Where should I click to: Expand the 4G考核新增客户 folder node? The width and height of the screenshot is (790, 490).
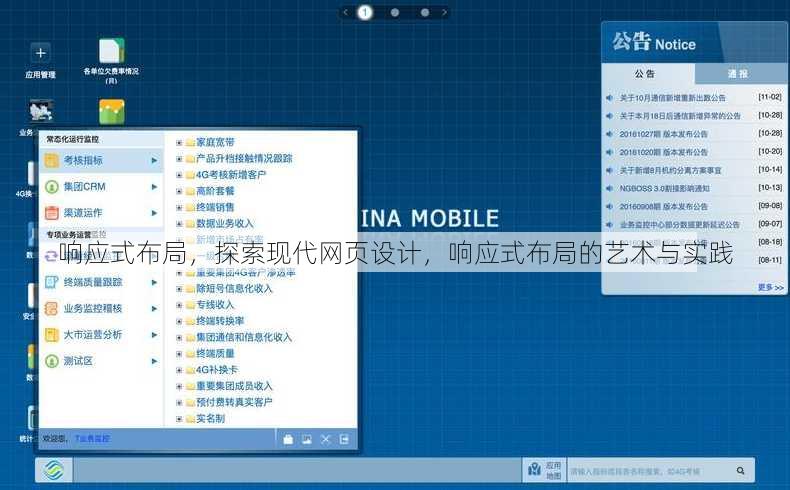(x=179, y=175)
